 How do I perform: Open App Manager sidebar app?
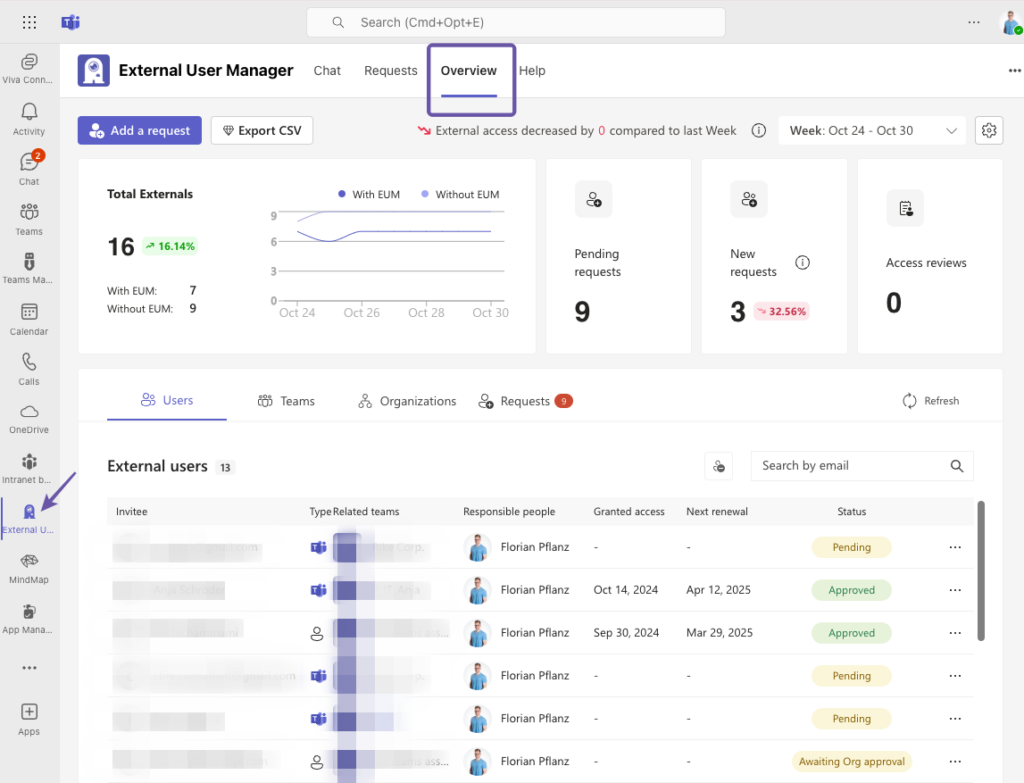coord(29,618)
